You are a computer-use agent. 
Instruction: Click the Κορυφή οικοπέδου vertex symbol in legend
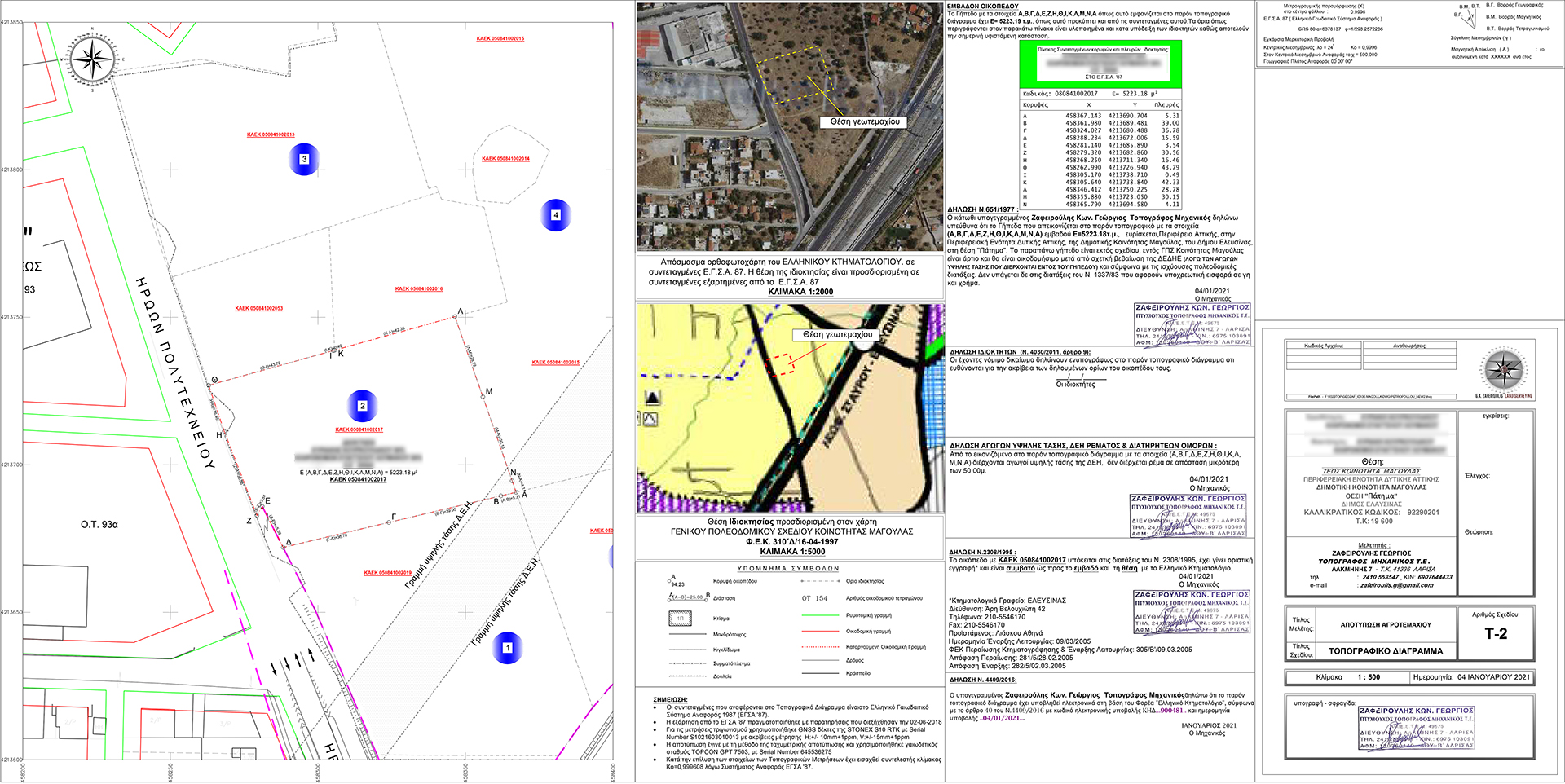pos(677,581)
